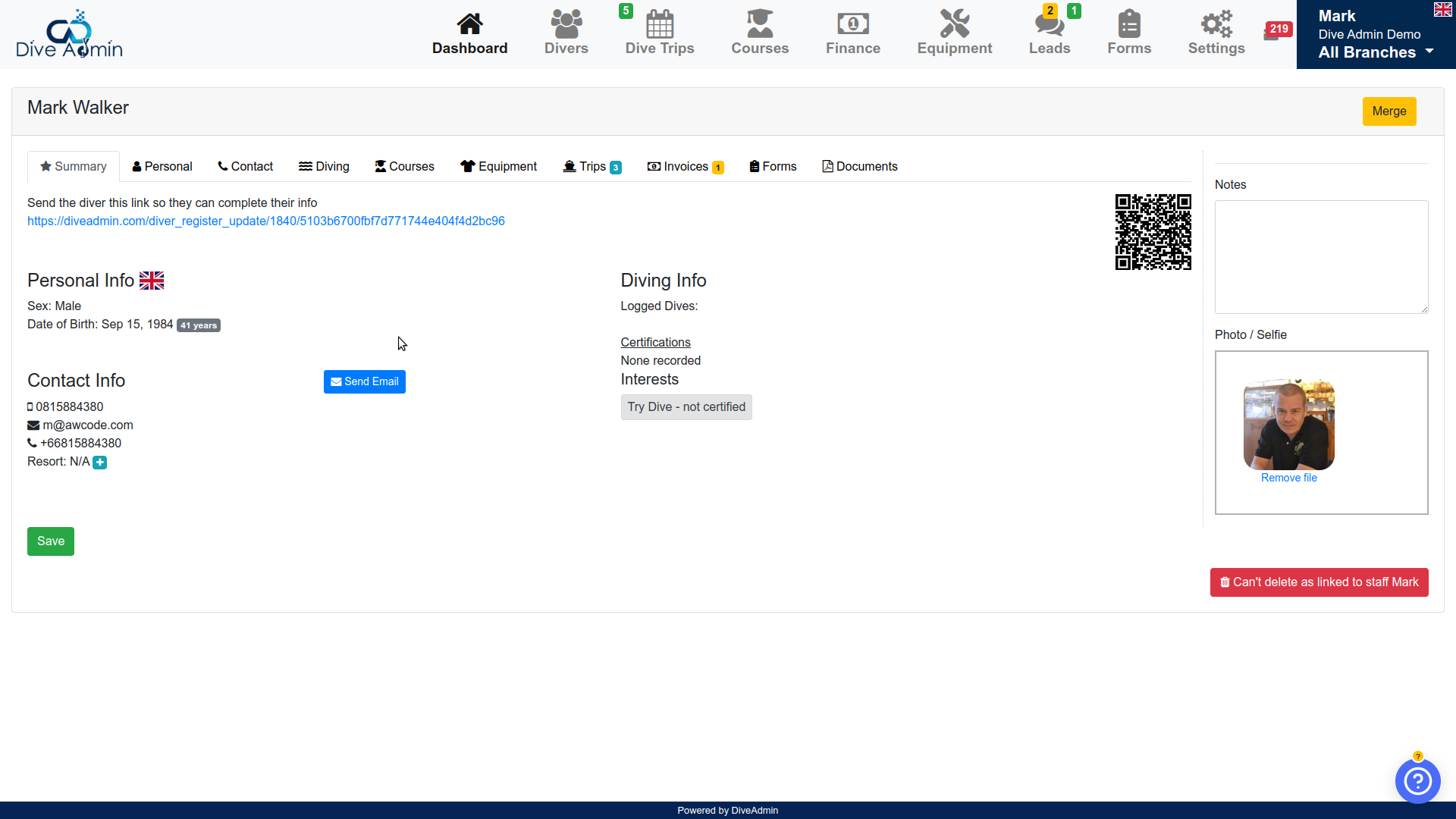The height and width of the screenshot is (819, 1456).
Task: Open Dive Trips calendar icon
Action: pyautogui.click(x=659, y=24)
